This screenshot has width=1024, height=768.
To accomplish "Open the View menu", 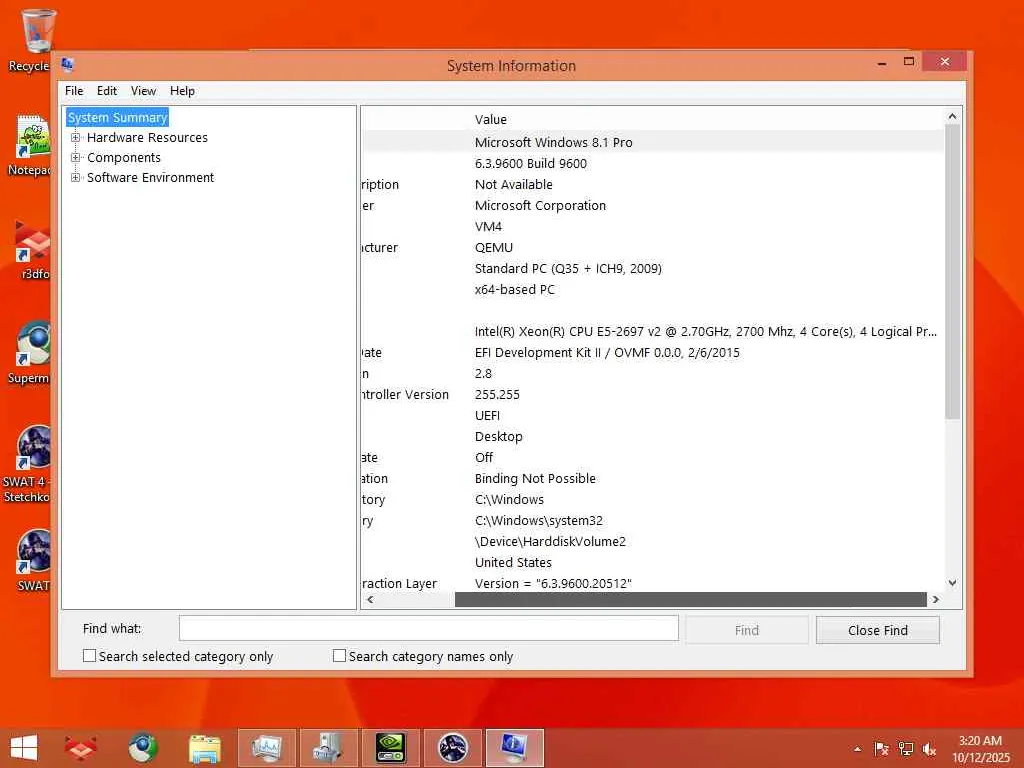I will click(x=143, y=91).
